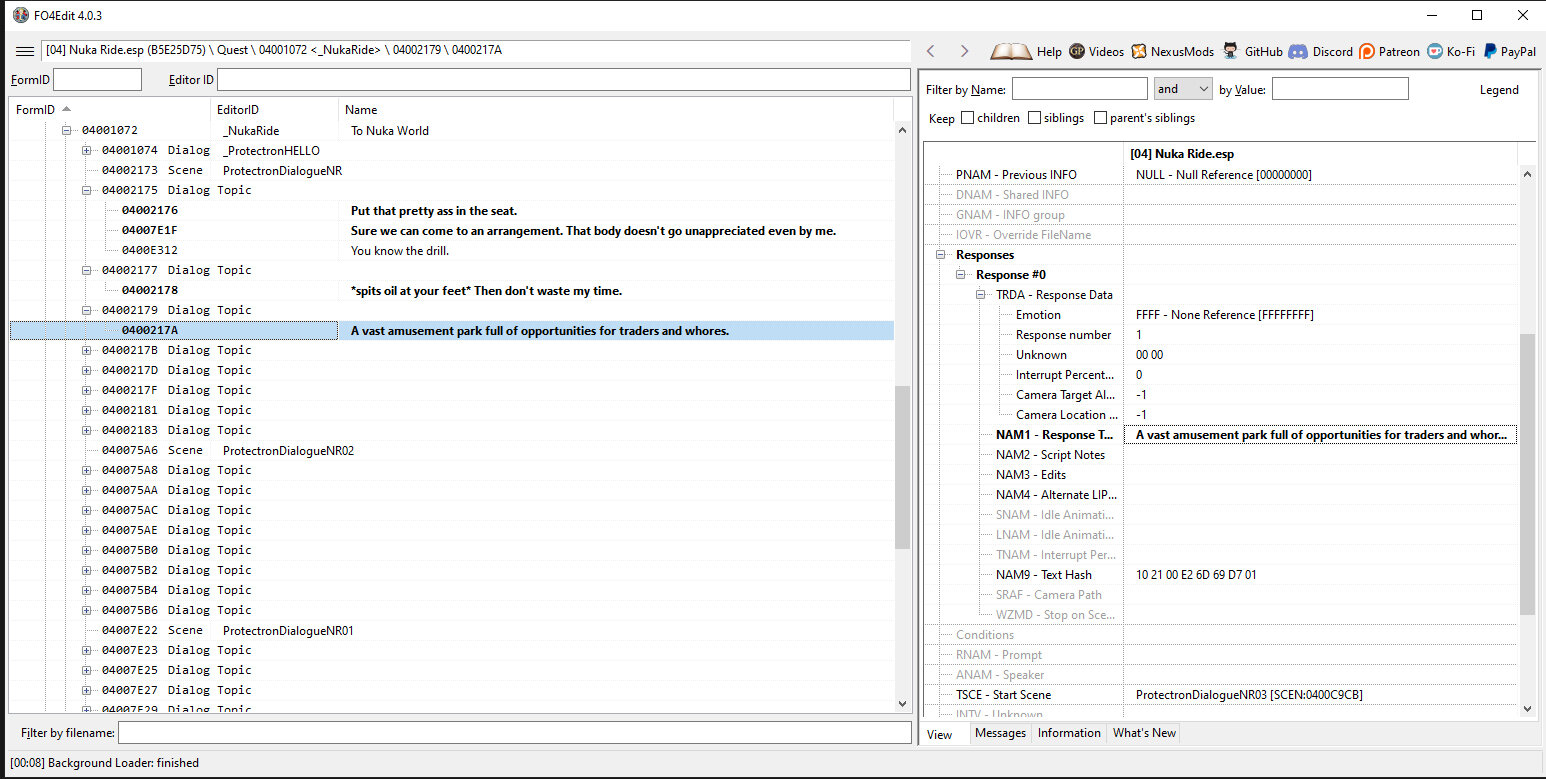Click the Emotion FFFF None Reference value
Viewport: 1546px width, 779px height.
coord(1224,315)
